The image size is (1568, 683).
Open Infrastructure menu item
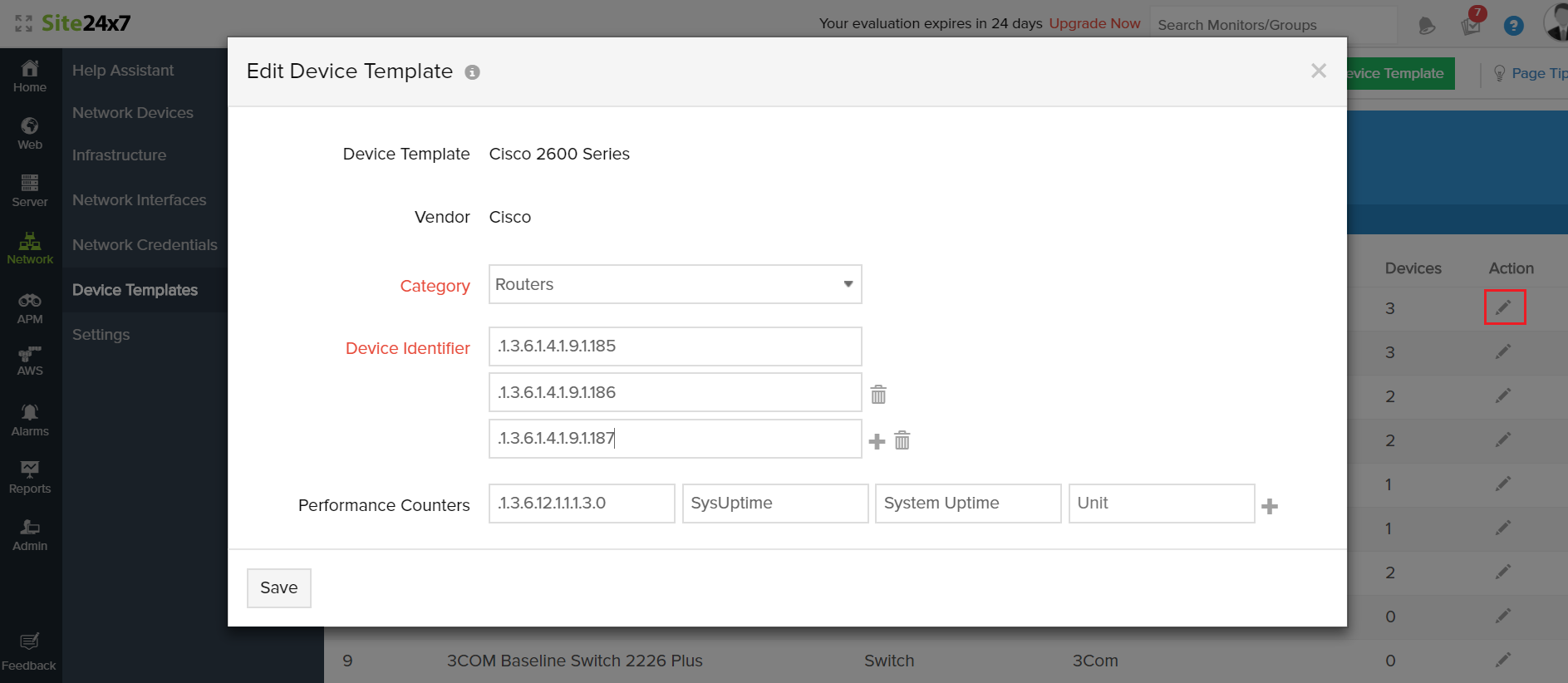pos(119,155)
